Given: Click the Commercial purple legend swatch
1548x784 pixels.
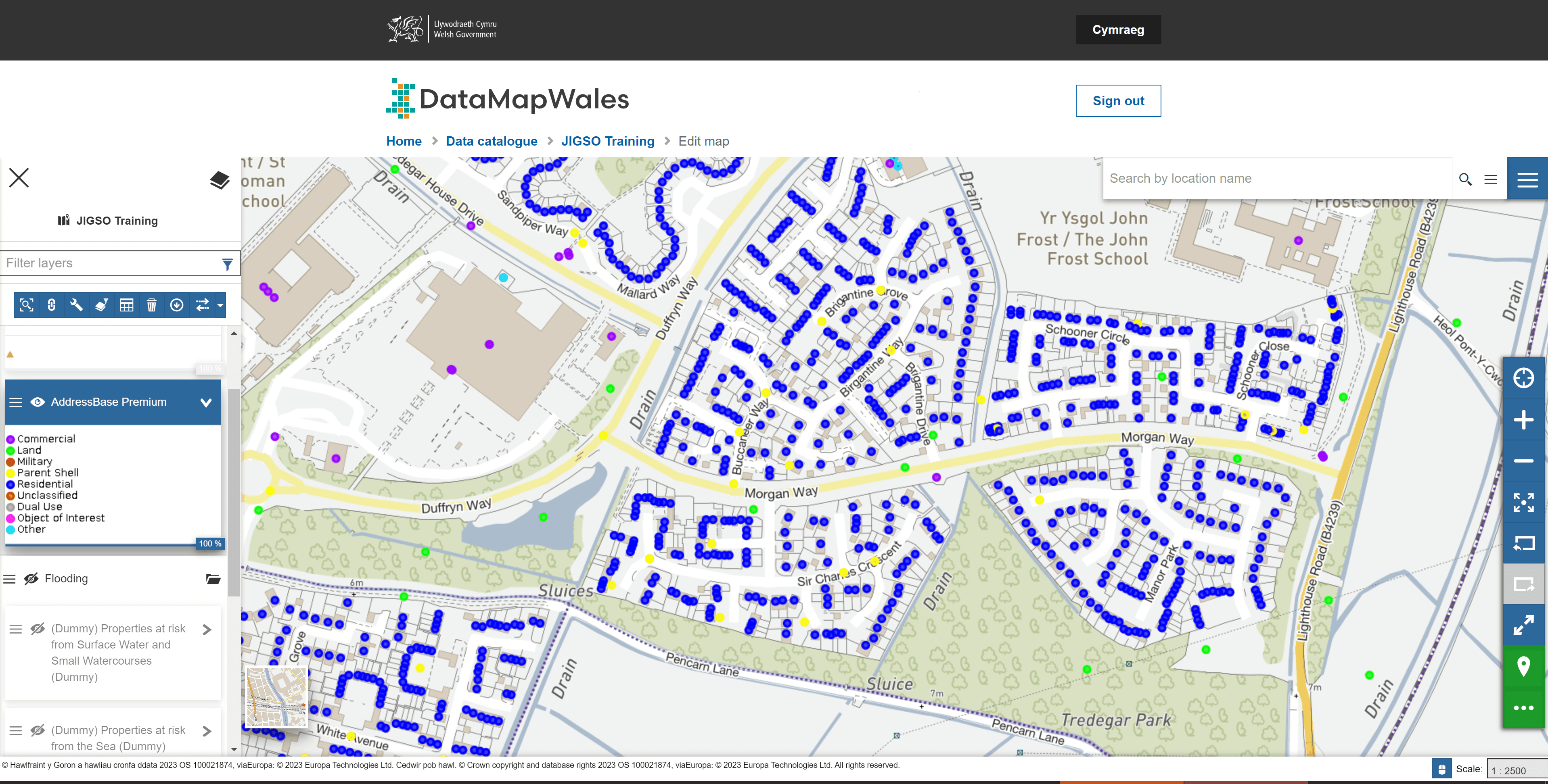Looking at the screenshot, I should point(10,439).
